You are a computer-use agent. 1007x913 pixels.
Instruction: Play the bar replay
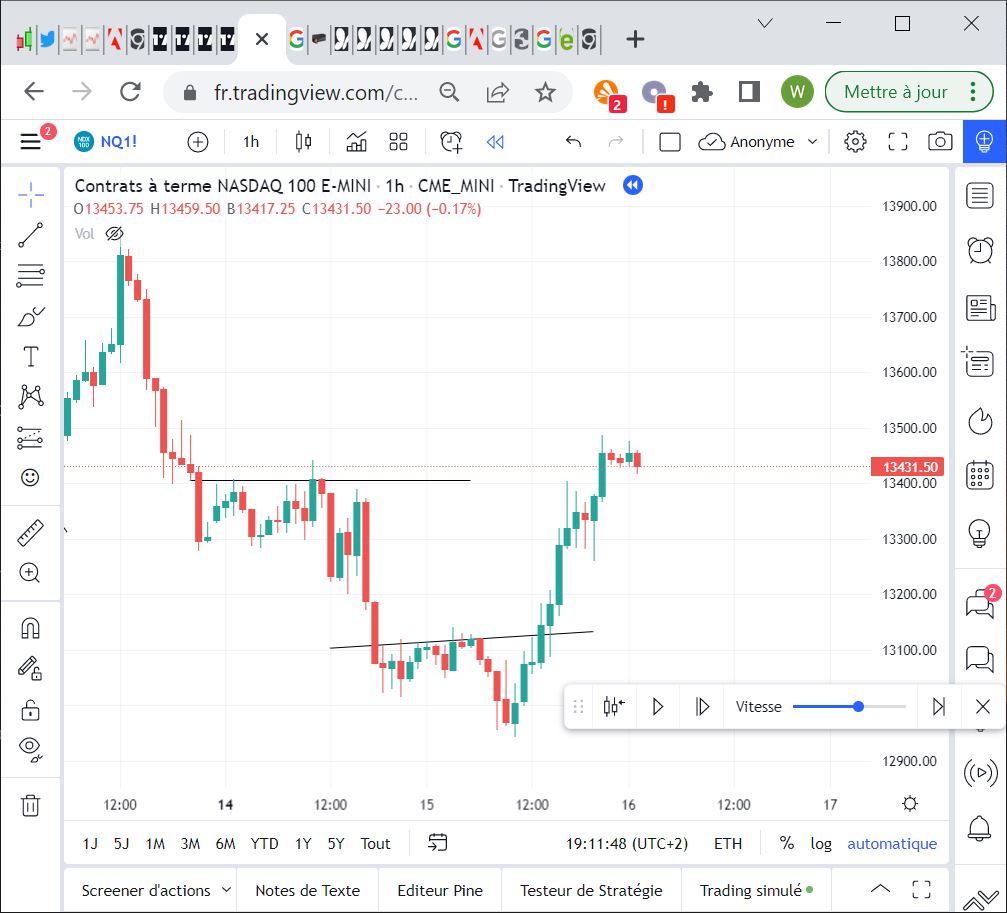[658, 707]
